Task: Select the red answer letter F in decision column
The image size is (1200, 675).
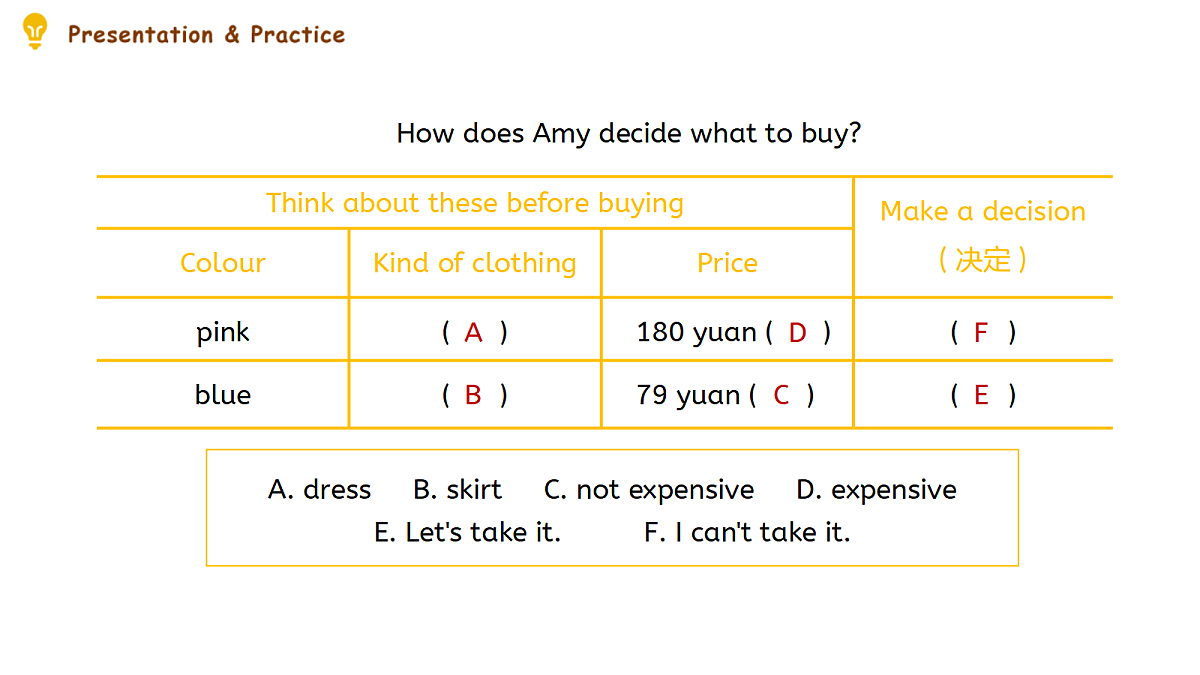Action: click(981, 333)
